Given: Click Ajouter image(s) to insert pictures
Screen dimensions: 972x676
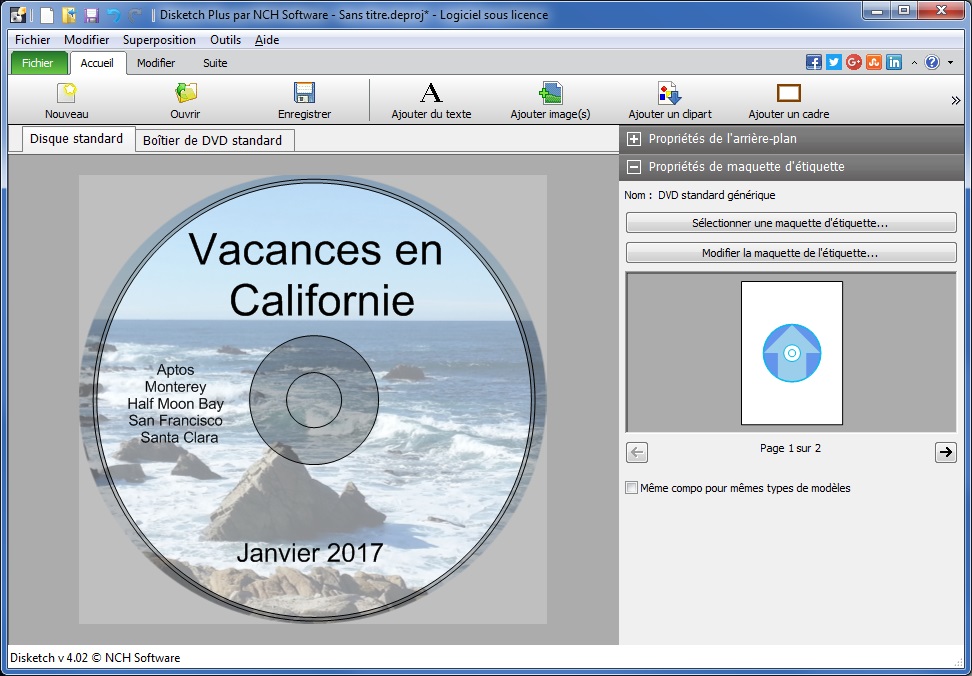Looking at the screenshot, I should [553, 100].
